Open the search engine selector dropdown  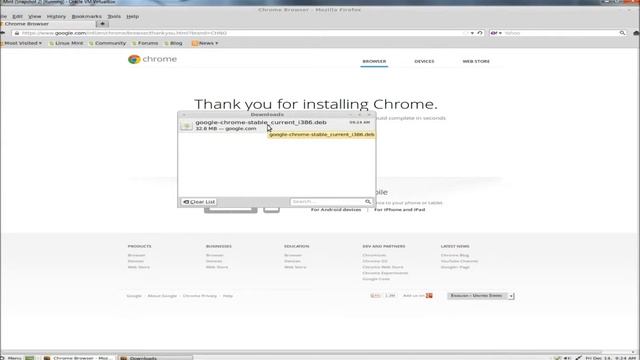[x=496, y=33]
